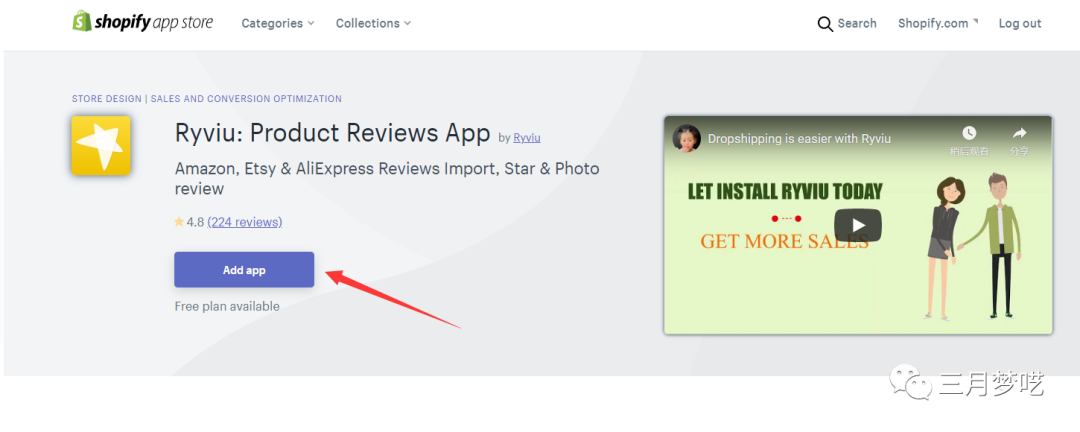Click Log out in the header
The image size is (1080, 432).
coord(1019,23)
